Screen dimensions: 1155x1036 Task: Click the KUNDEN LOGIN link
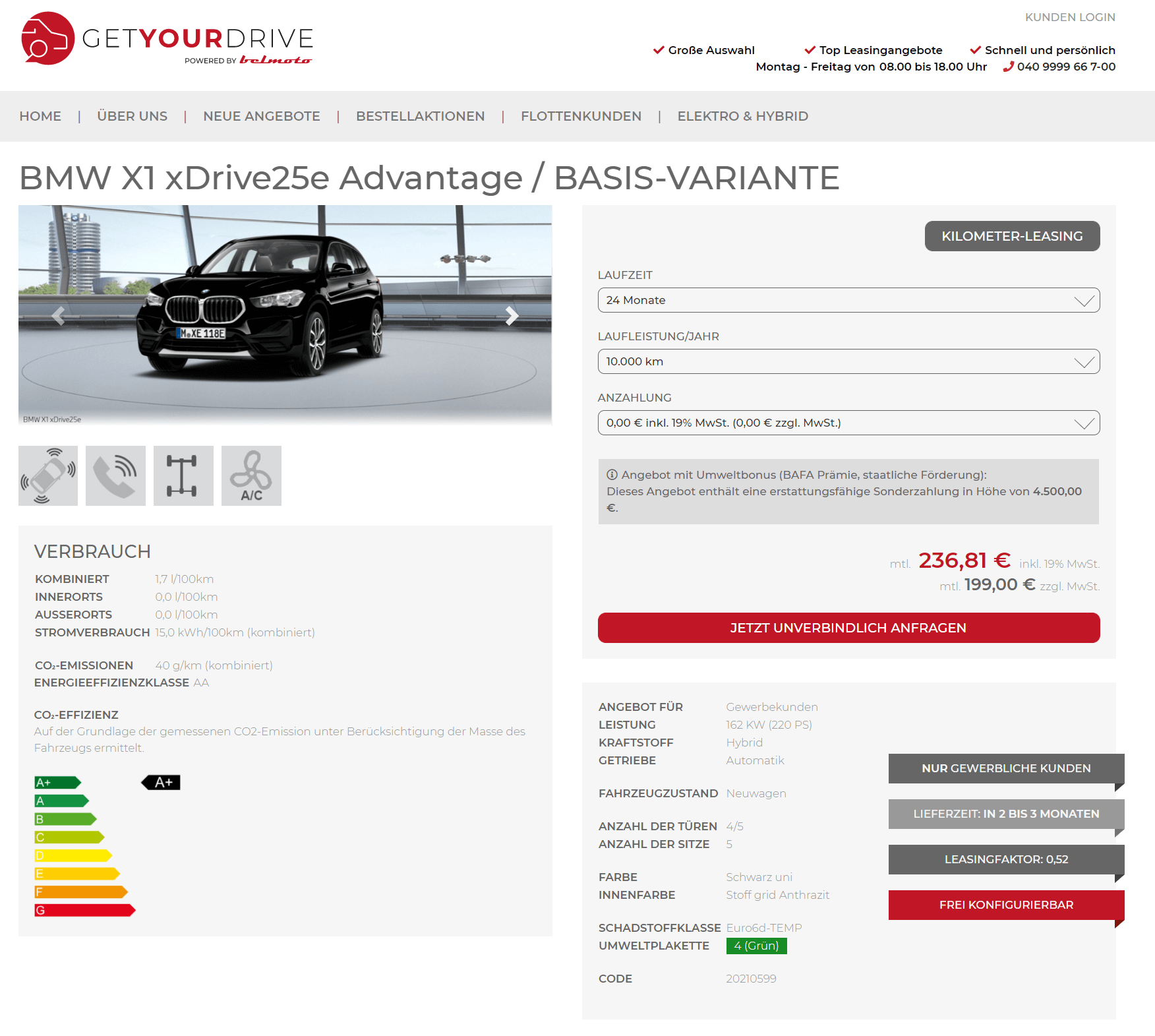click(x=1070, y=17)
